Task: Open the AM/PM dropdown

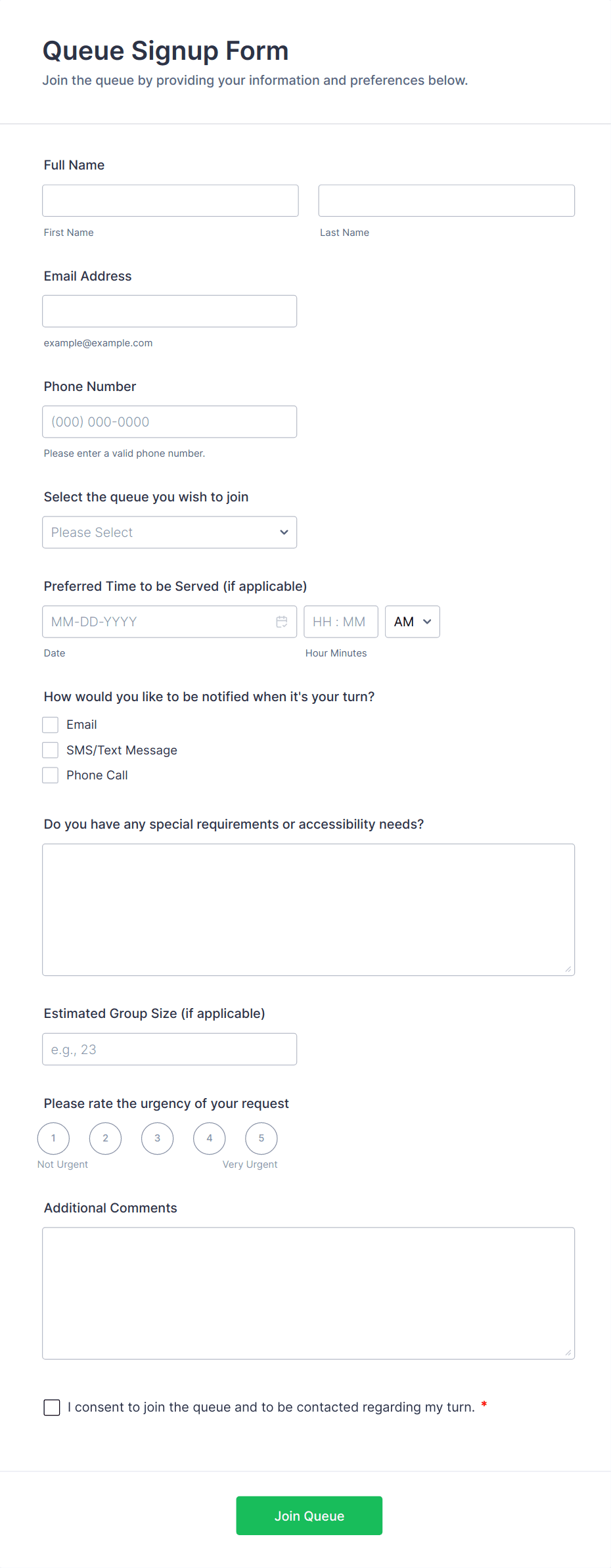Action: click(x=412, y=622)
